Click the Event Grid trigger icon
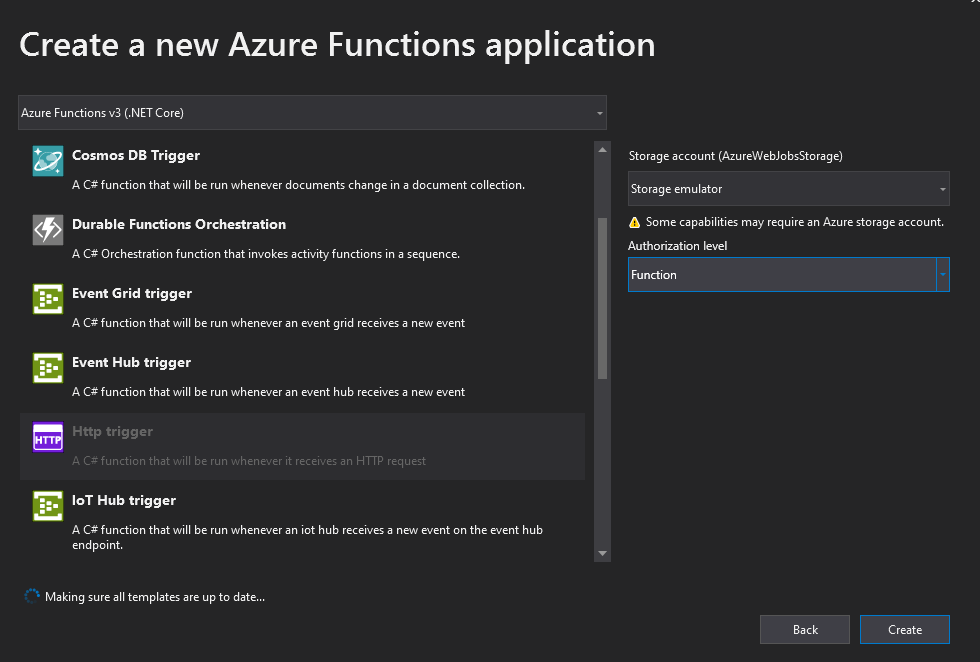Screen dimensions: 980x662 (48, 299)
